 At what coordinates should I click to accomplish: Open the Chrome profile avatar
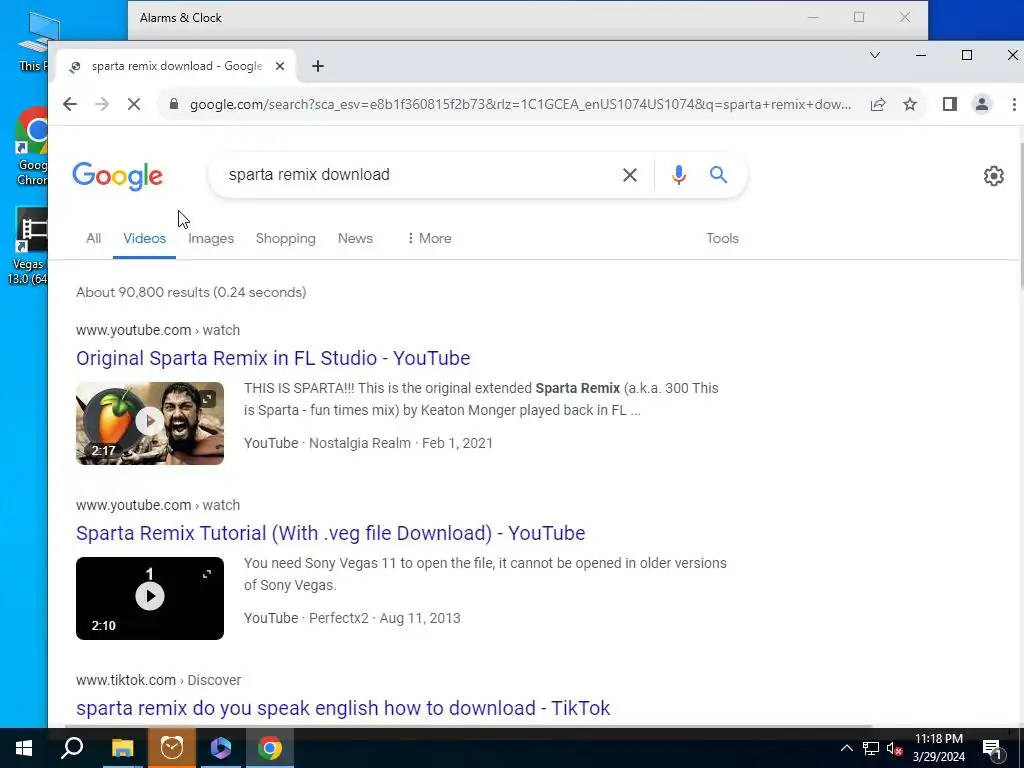[982, 104]
